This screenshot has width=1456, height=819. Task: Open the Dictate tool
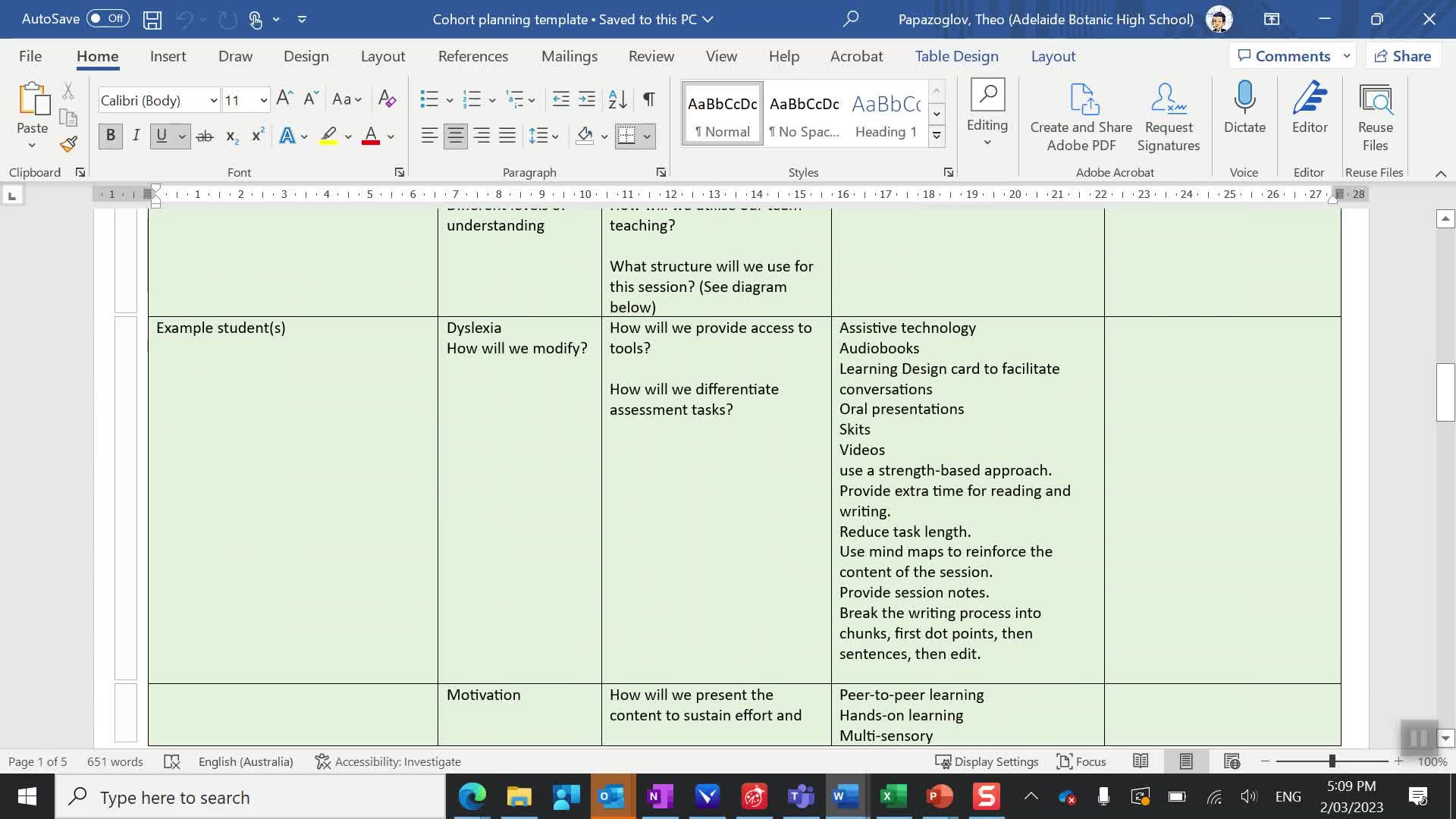(1243, 111)
